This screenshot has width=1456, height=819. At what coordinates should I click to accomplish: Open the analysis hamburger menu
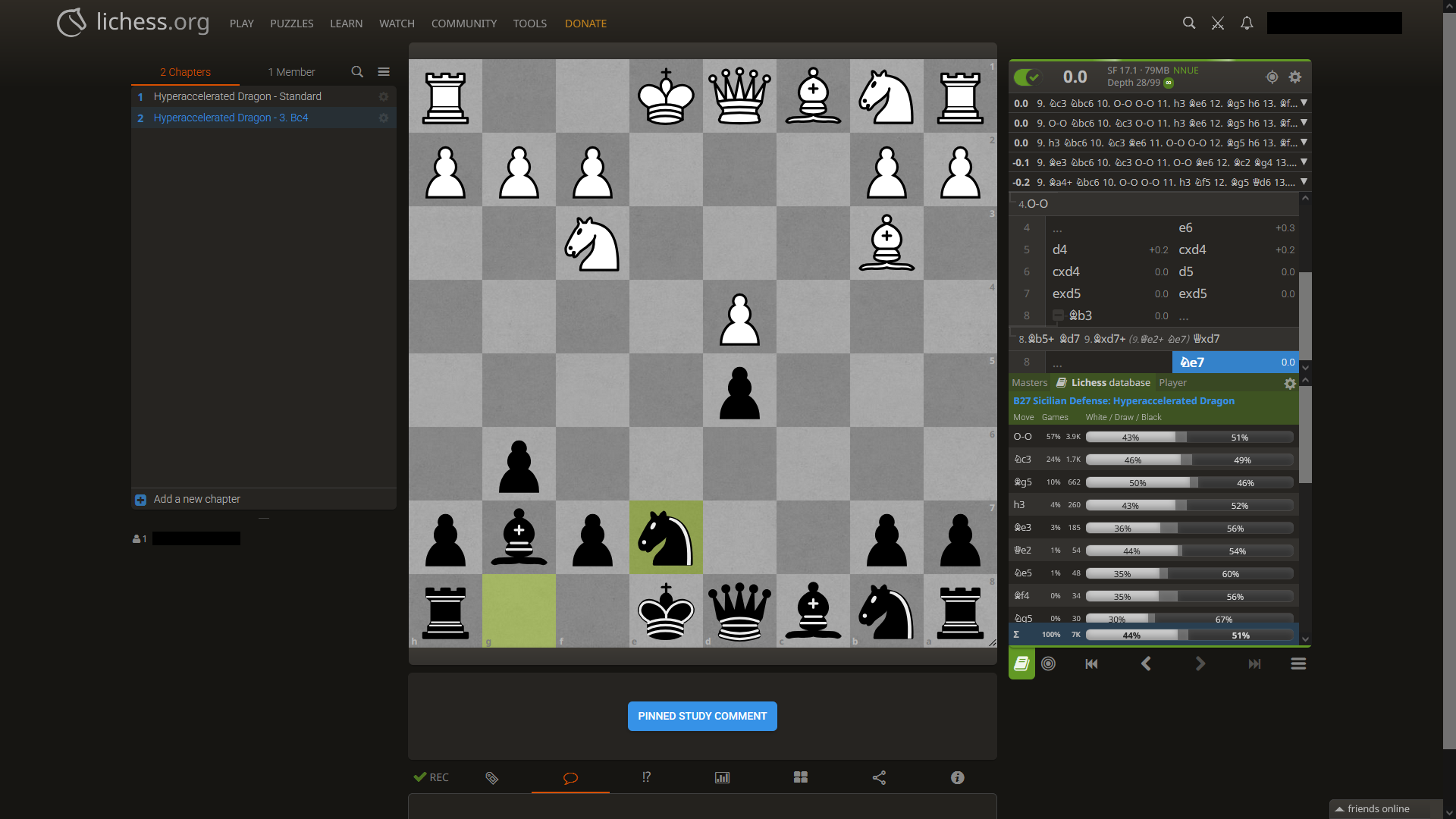pos(1298,664)
